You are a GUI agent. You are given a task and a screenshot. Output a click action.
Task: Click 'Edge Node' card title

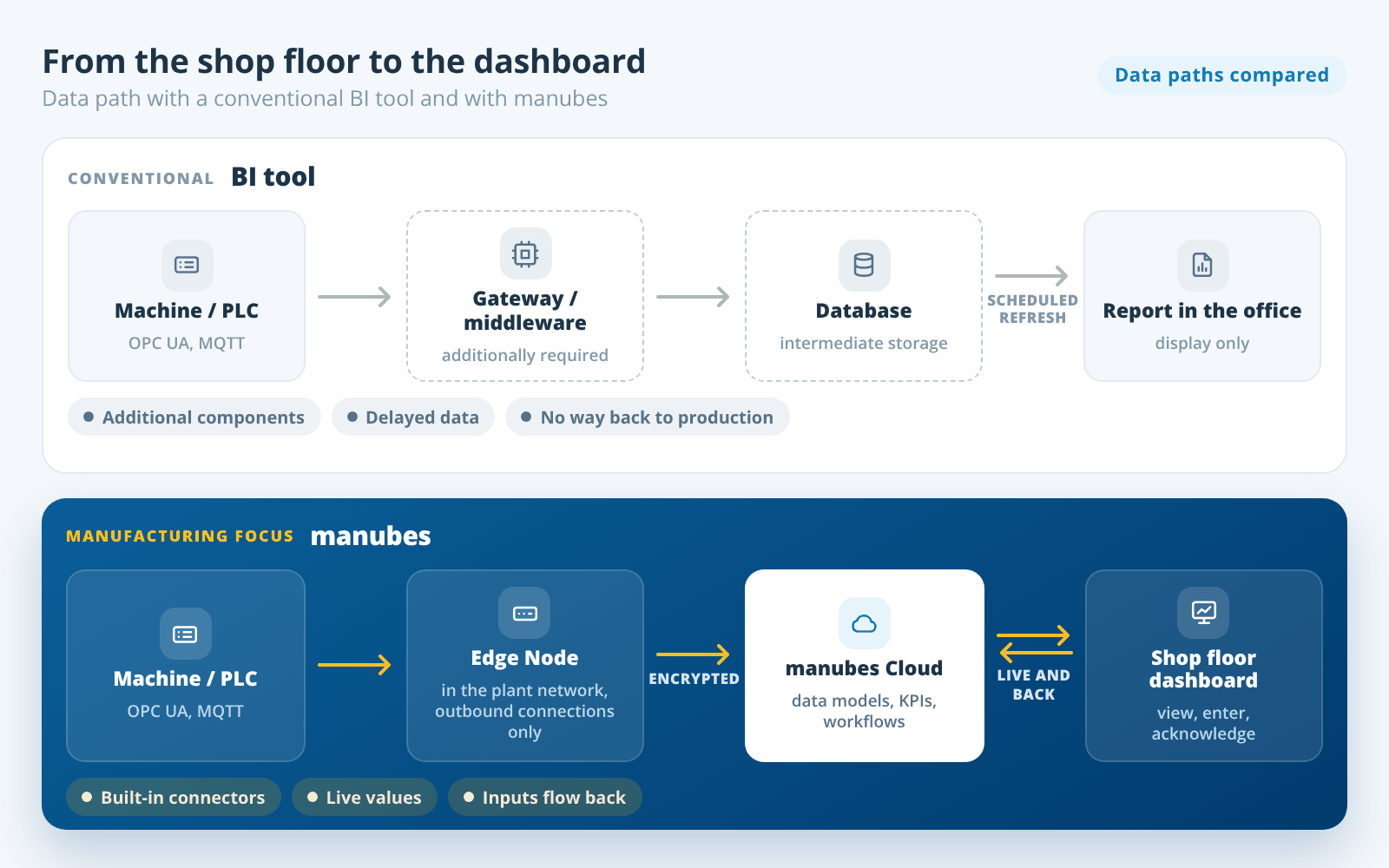pos(524,658)
